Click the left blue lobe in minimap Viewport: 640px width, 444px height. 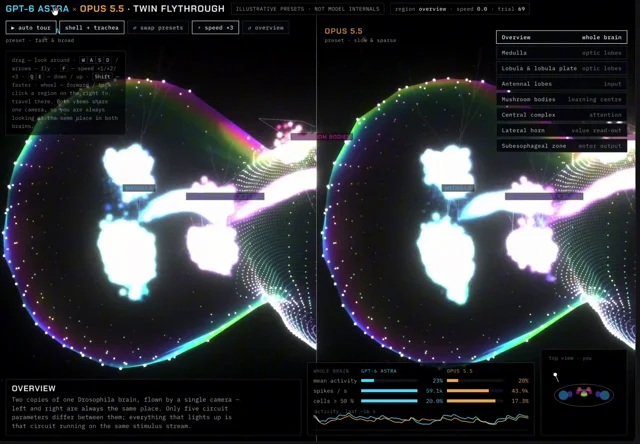565,395
